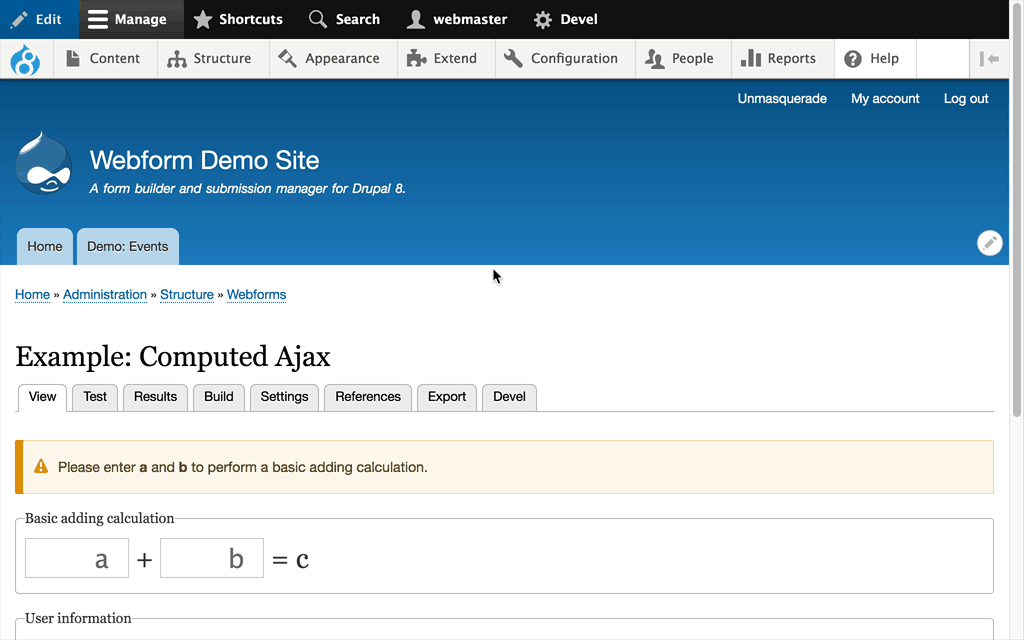Click the pencil quick edit icon
Viewport: 1024px width, 640px height.
click(989, 243)
